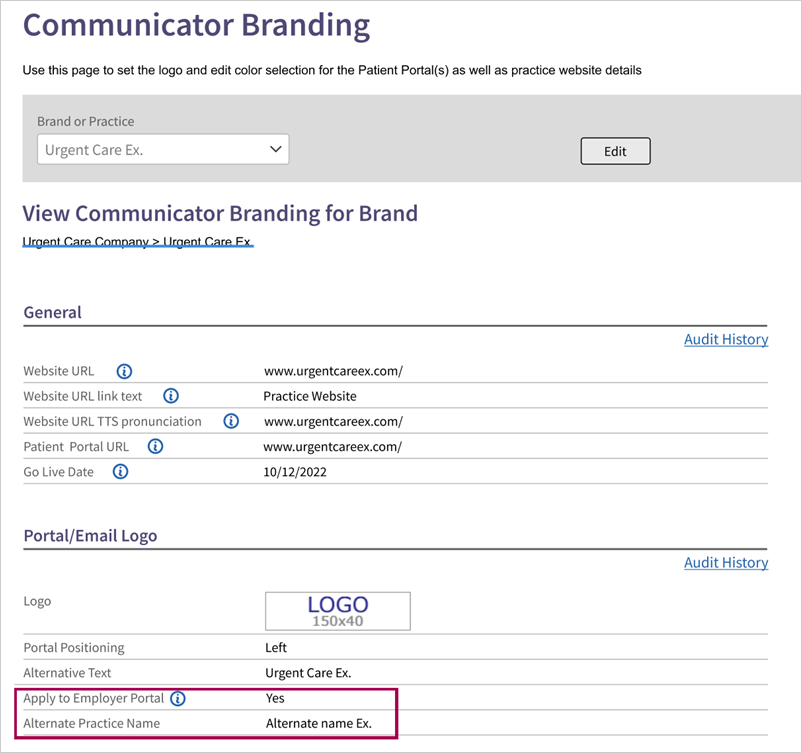The height and width of the screenshot is (753, 802).
Task: Click the Alternate name Ex. value
Action: [319, 723]
